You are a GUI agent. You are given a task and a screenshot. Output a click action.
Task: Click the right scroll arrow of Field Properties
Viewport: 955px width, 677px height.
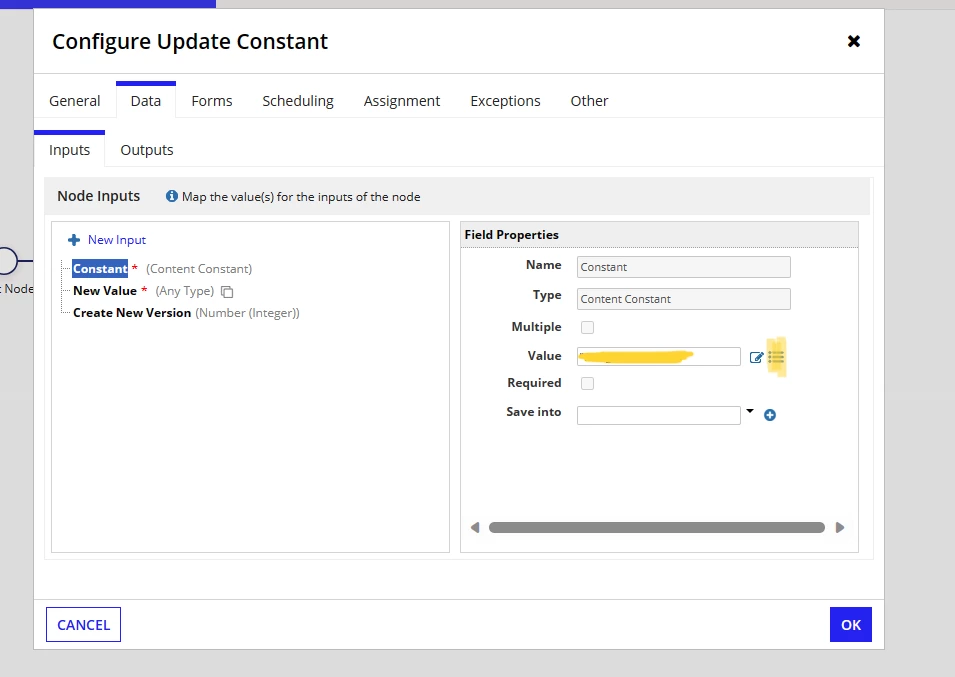(x=840, y=527)
